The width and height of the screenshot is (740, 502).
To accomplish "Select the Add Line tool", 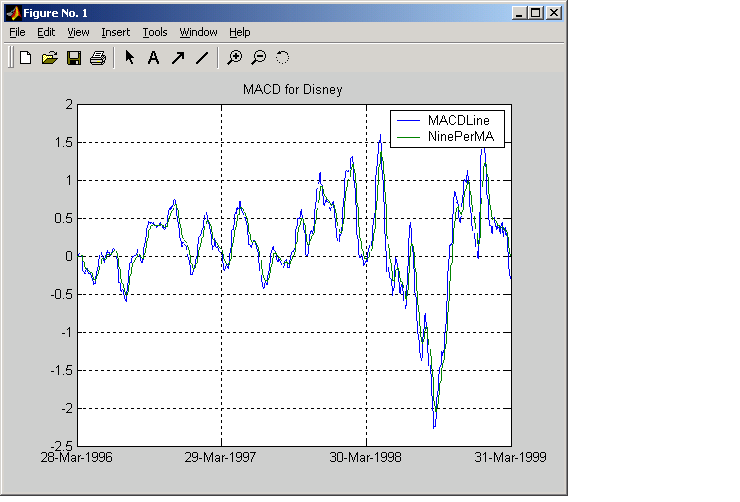I will click(201, 58).
